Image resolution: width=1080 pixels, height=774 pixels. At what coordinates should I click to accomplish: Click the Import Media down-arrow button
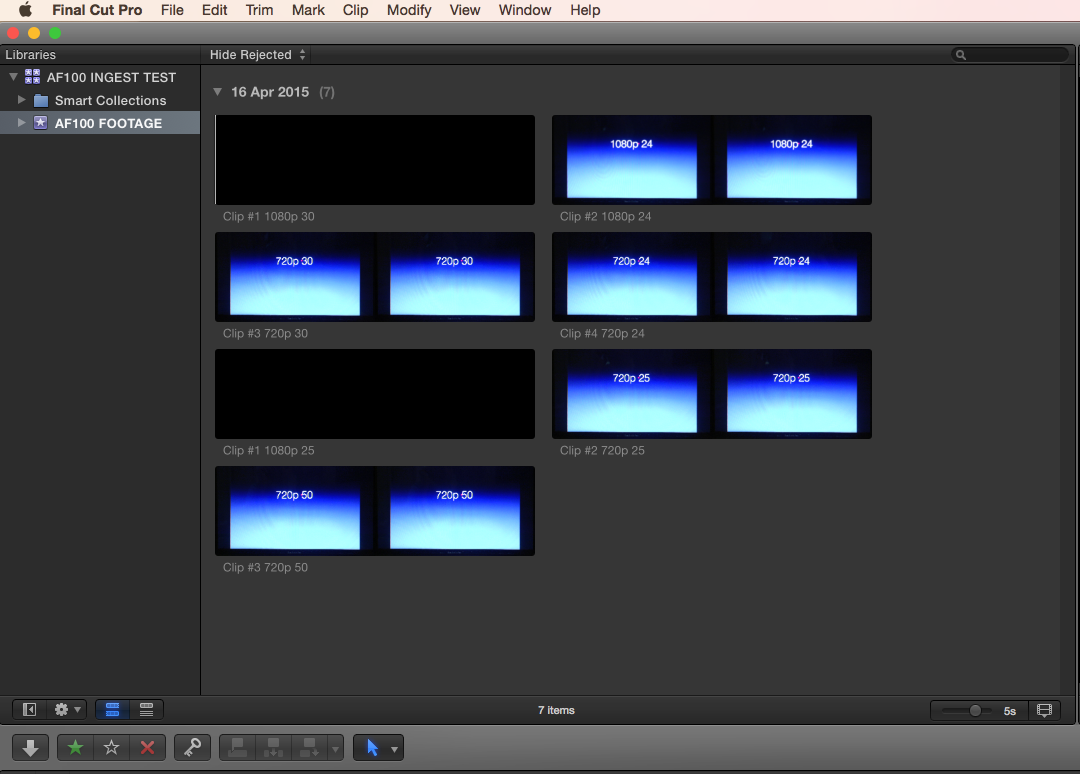point(31,747)
